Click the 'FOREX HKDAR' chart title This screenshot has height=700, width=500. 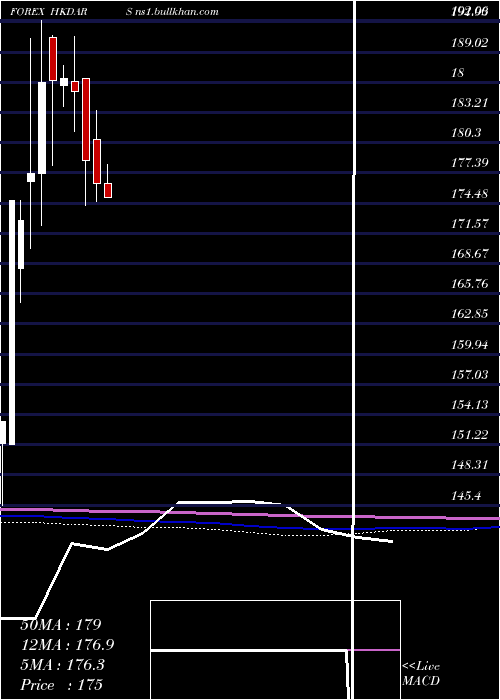pyautogui.click(x=48, y=12)
